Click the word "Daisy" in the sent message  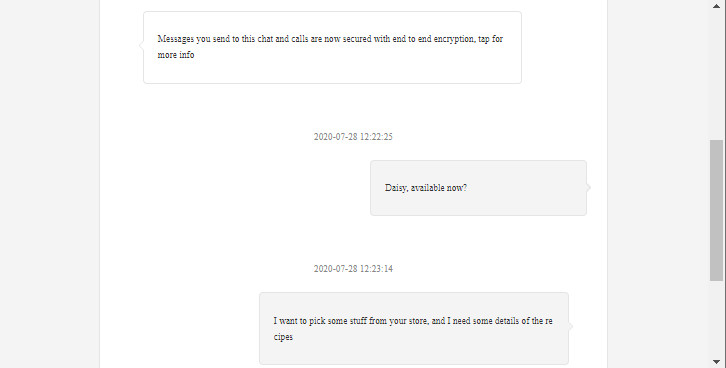[x=396, y=188]
